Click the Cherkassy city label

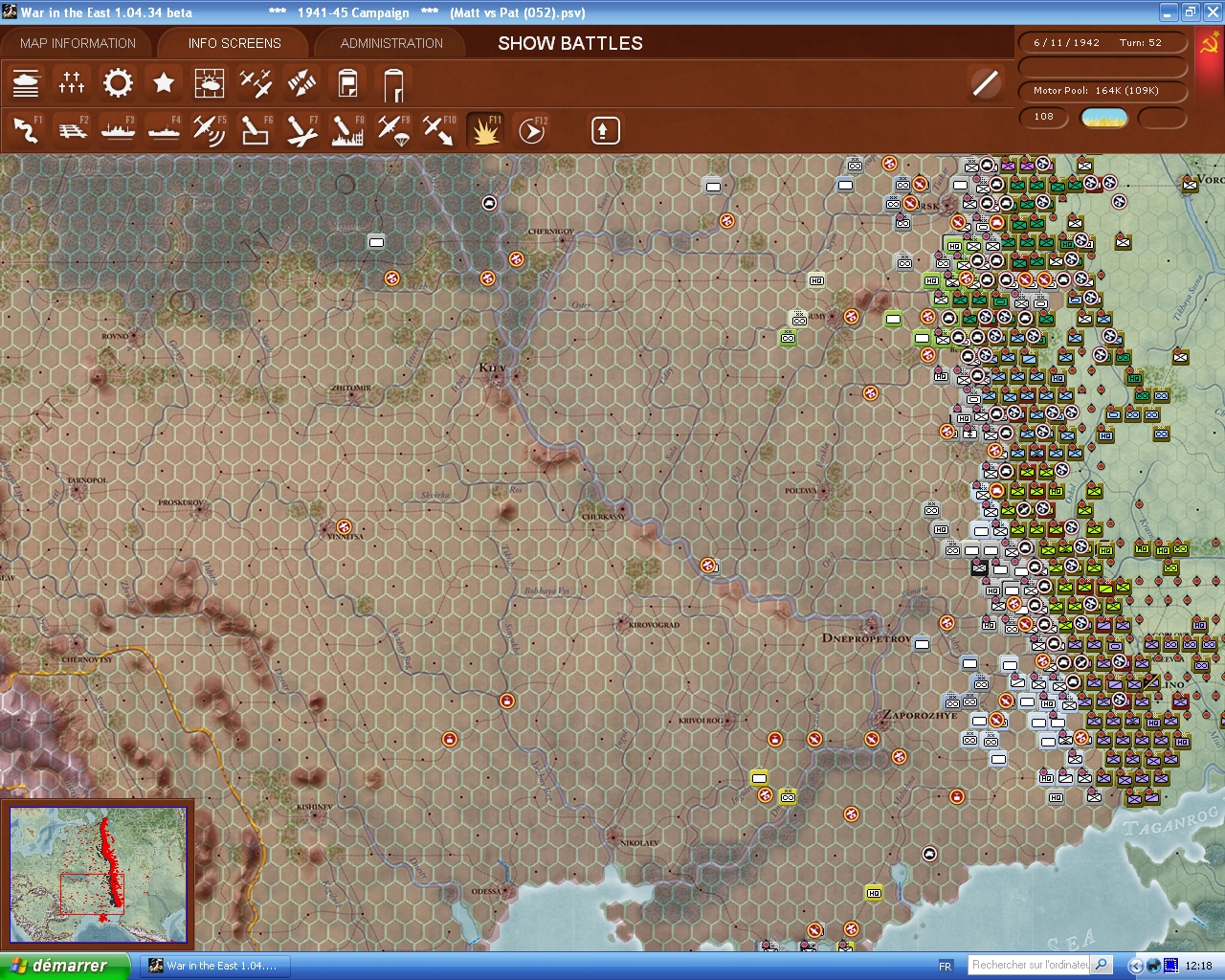point(603,517)
